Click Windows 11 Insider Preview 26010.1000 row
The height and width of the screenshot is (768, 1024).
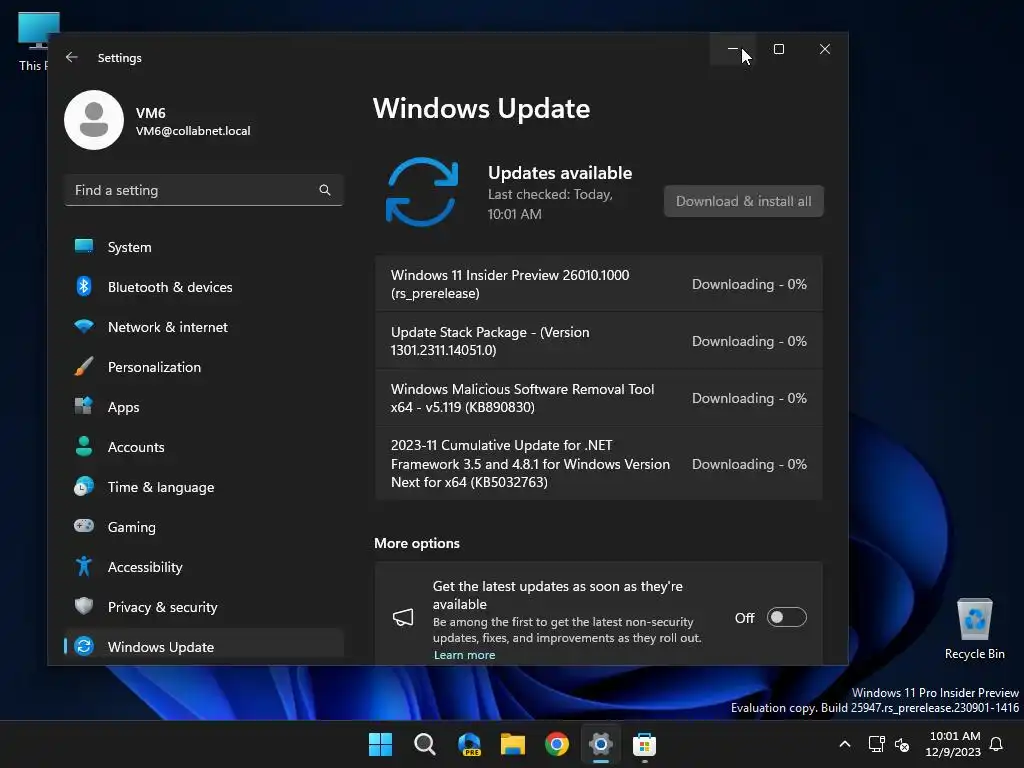click(598, 284)
